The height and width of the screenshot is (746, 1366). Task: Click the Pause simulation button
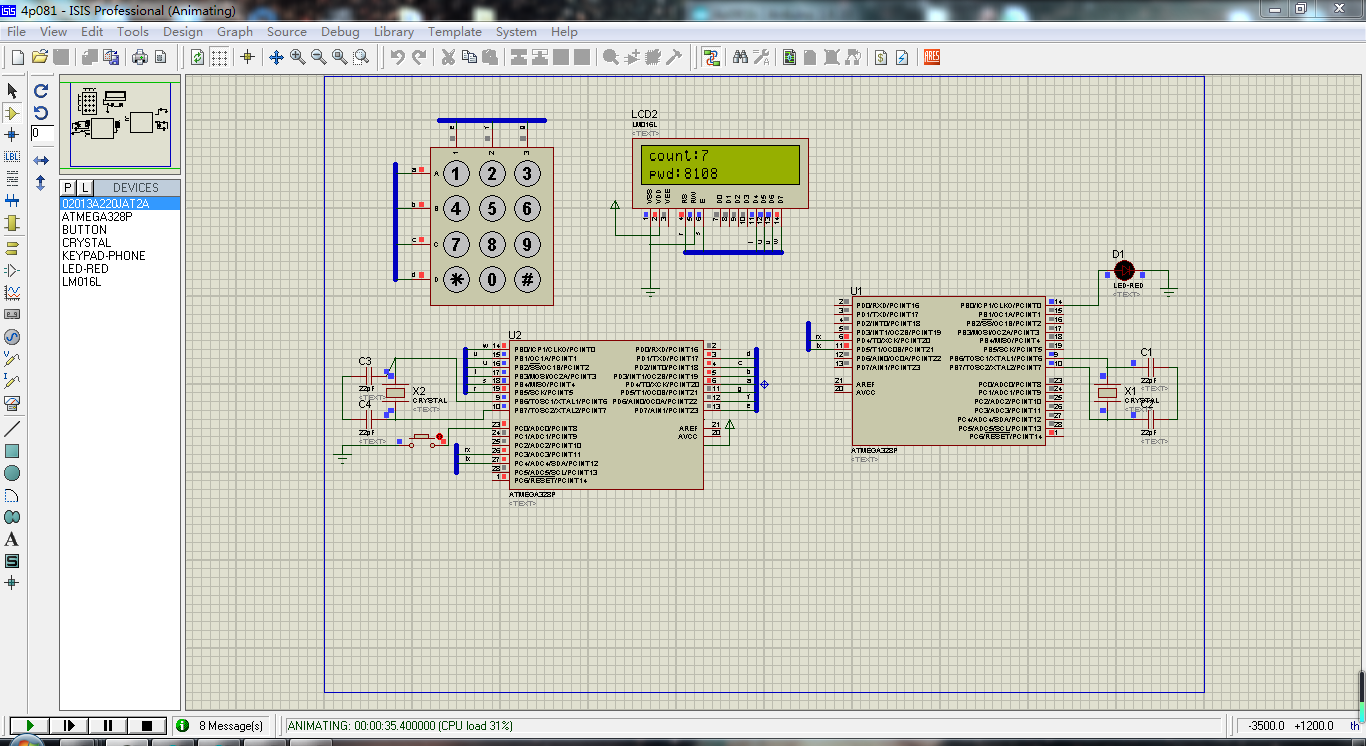(x=107, y=725)
